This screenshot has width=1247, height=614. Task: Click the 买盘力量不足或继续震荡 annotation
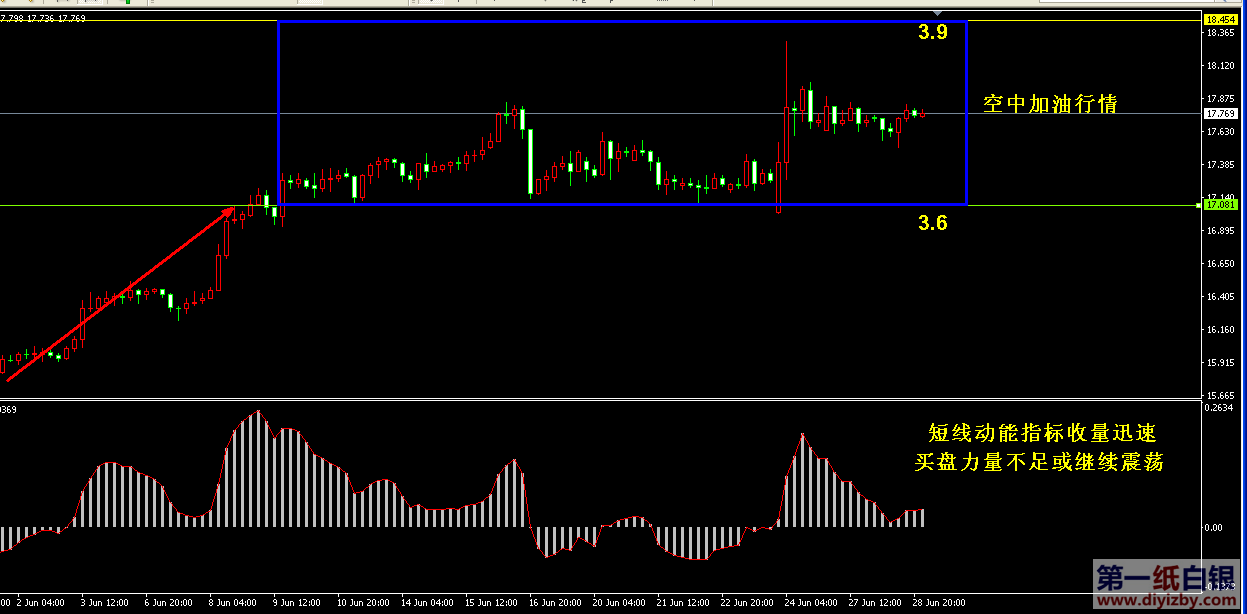click(1039, 462)
